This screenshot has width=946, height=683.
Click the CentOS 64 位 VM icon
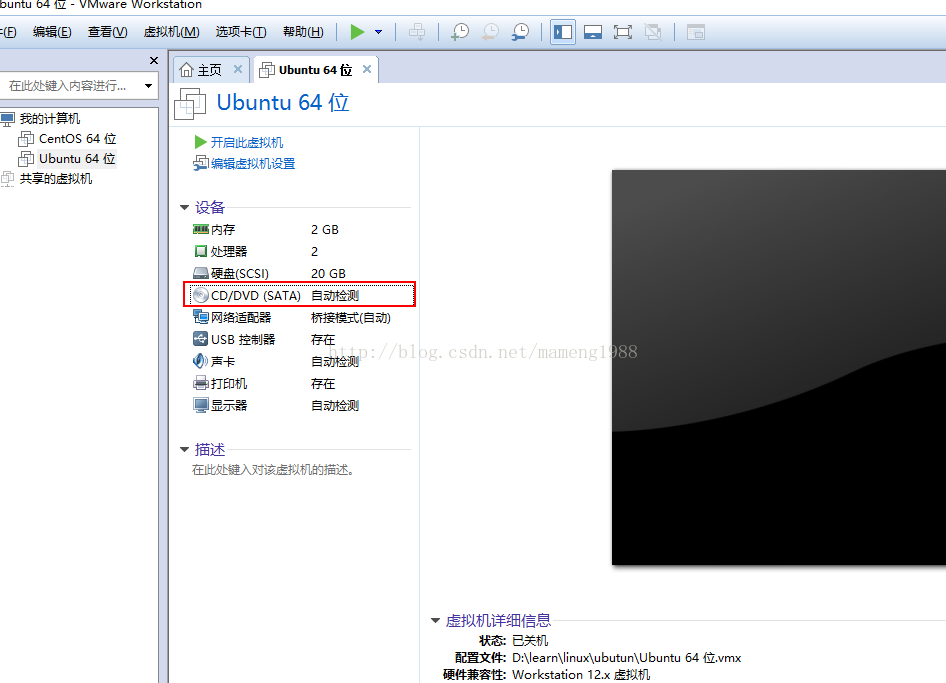coord(26,139)
